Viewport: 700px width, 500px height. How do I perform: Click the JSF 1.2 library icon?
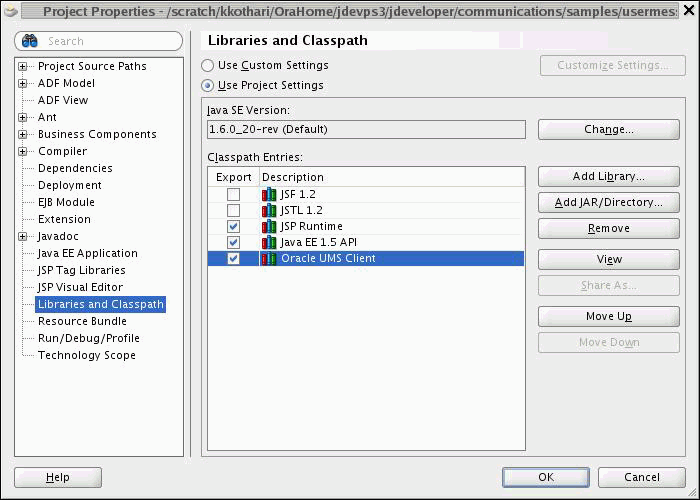[269, 195]
